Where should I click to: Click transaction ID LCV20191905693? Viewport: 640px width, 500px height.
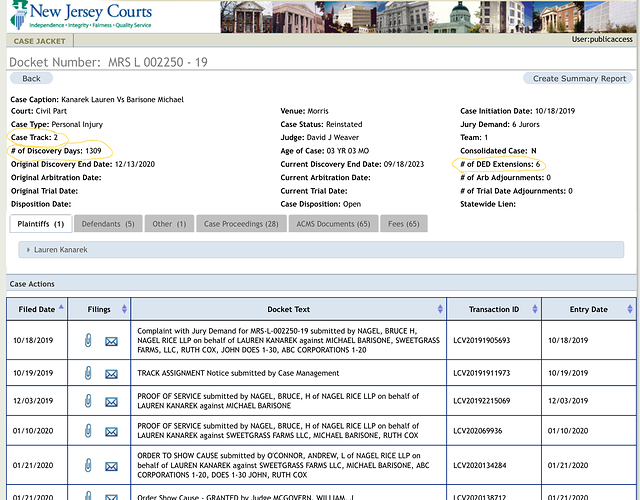point(482,340)
